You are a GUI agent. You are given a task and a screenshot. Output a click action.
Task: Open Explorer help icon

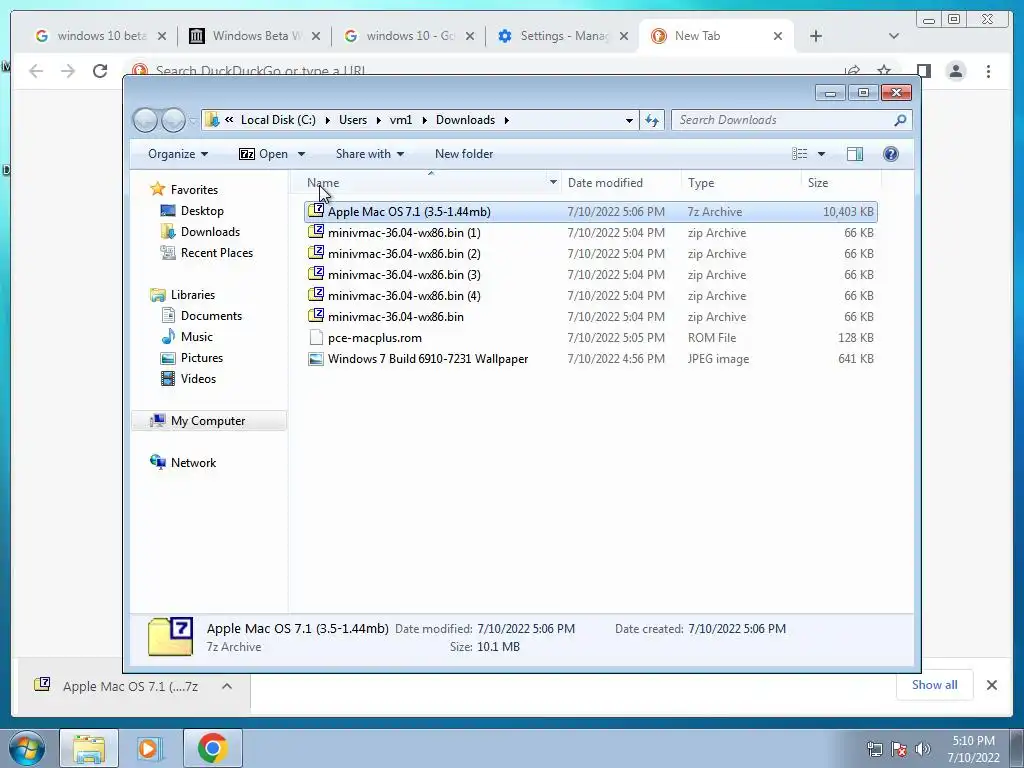pyautogui.click(x=890, y=154)
